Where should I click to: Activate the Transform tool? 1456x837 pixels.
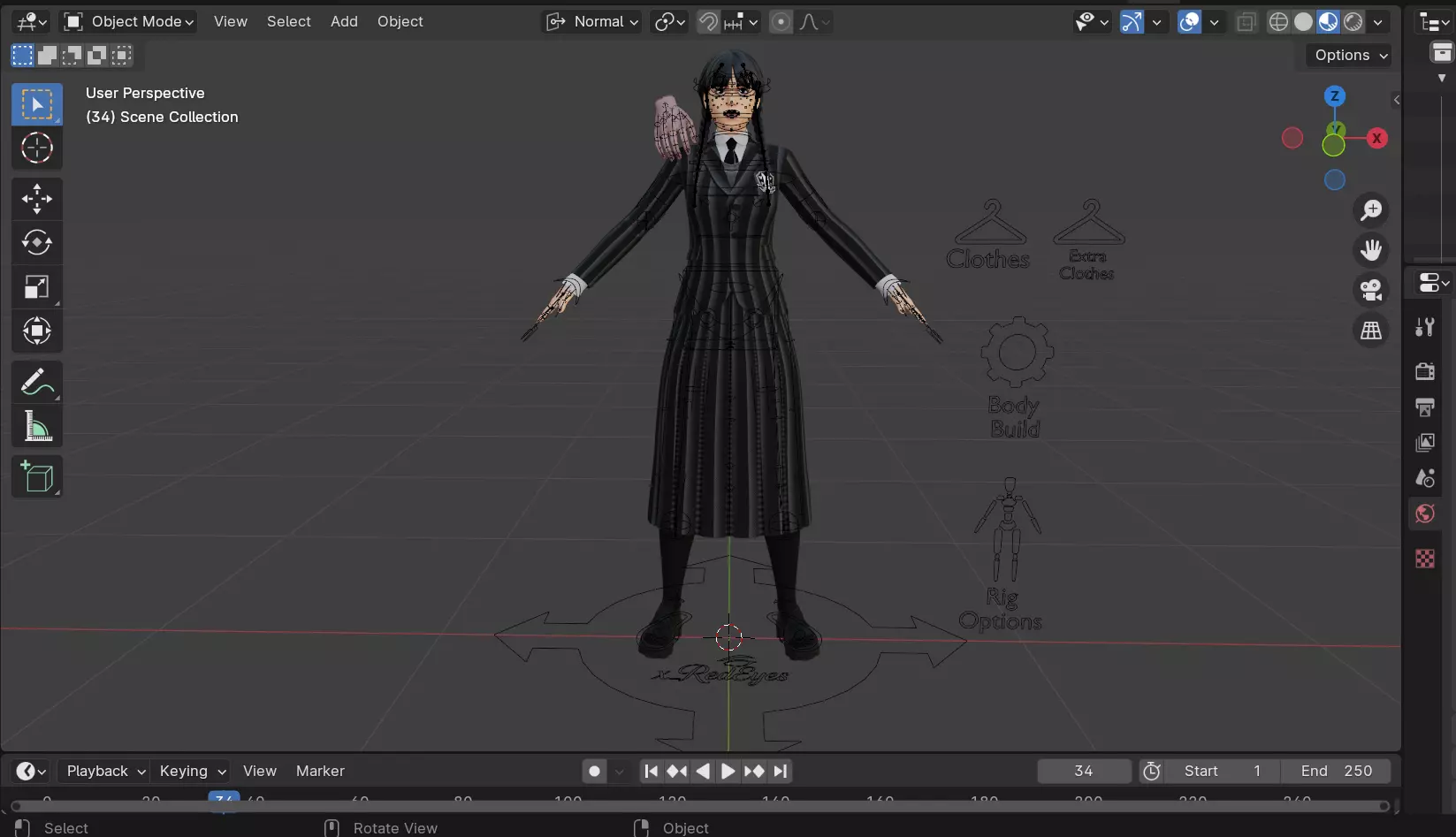tap(37, 331)
